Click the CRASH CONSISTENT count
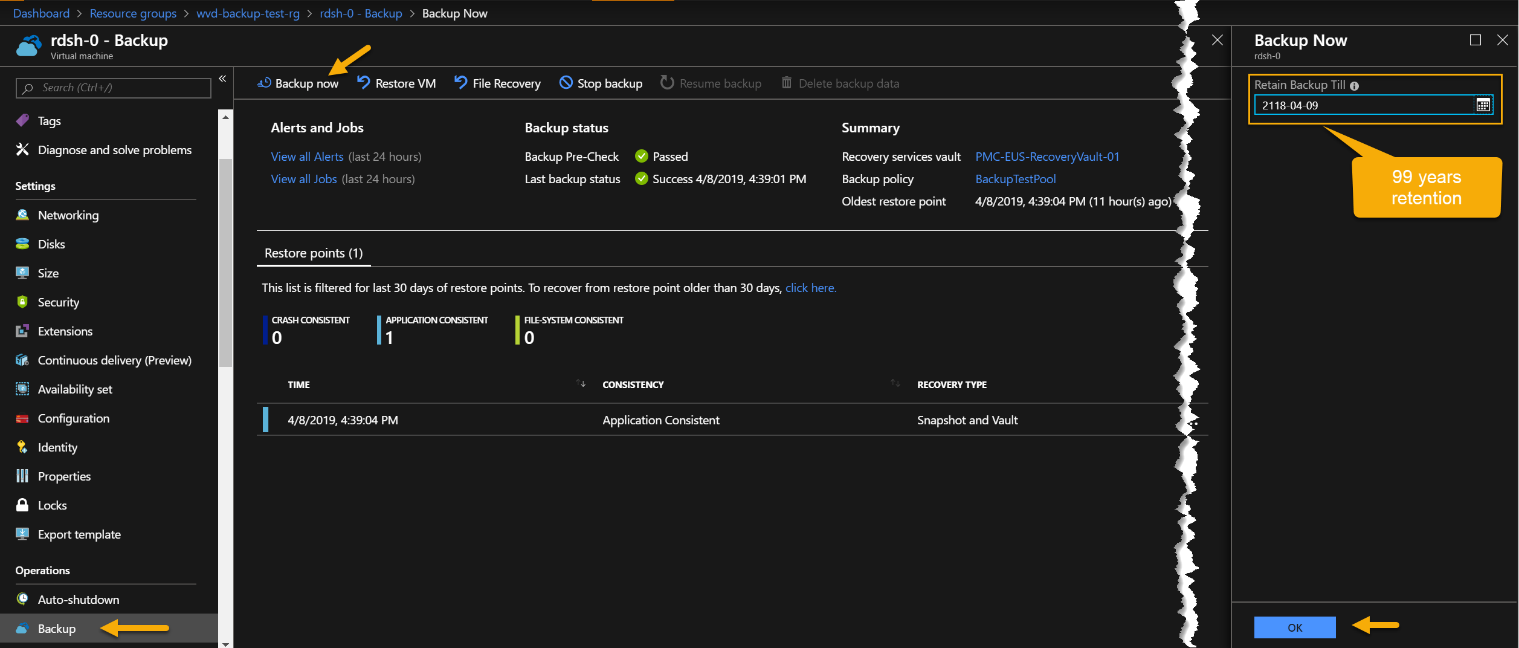Screen dimensions: 1519x648 tap(277, 338)
